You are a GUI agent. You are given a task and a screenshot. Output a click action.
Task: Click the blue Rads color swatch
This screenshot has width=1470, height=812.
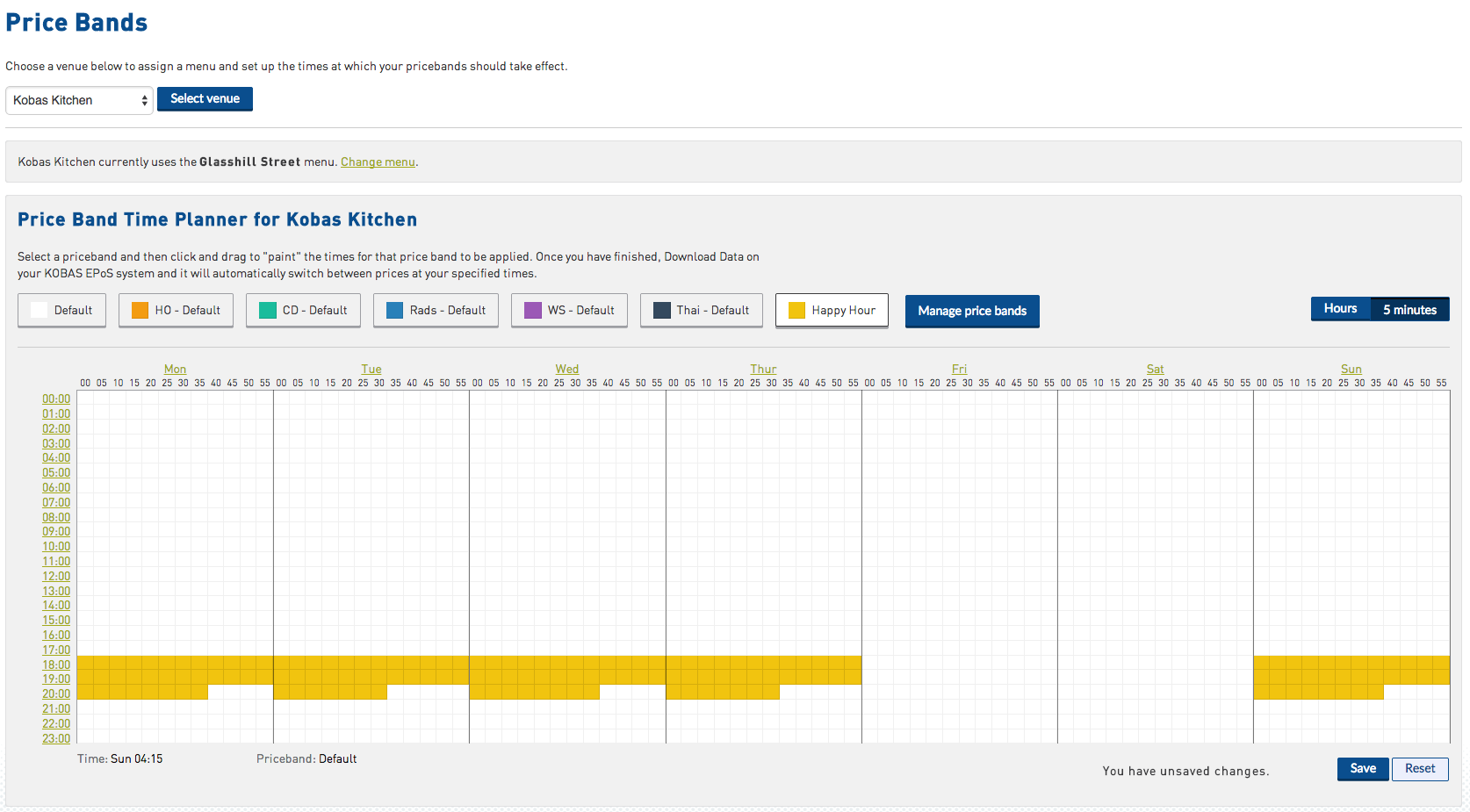pyautogui.click(x=395, y=310)
